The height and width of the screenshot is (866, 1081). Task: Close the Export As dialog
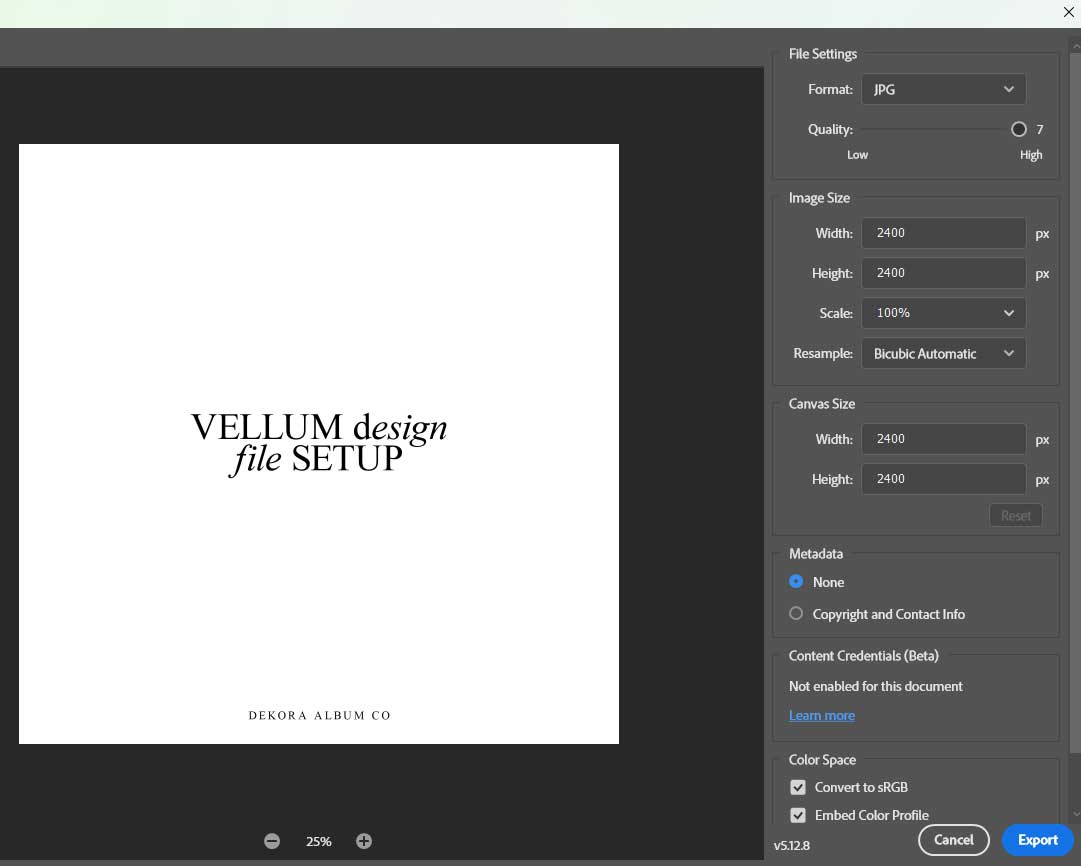tap(1069, 11)
